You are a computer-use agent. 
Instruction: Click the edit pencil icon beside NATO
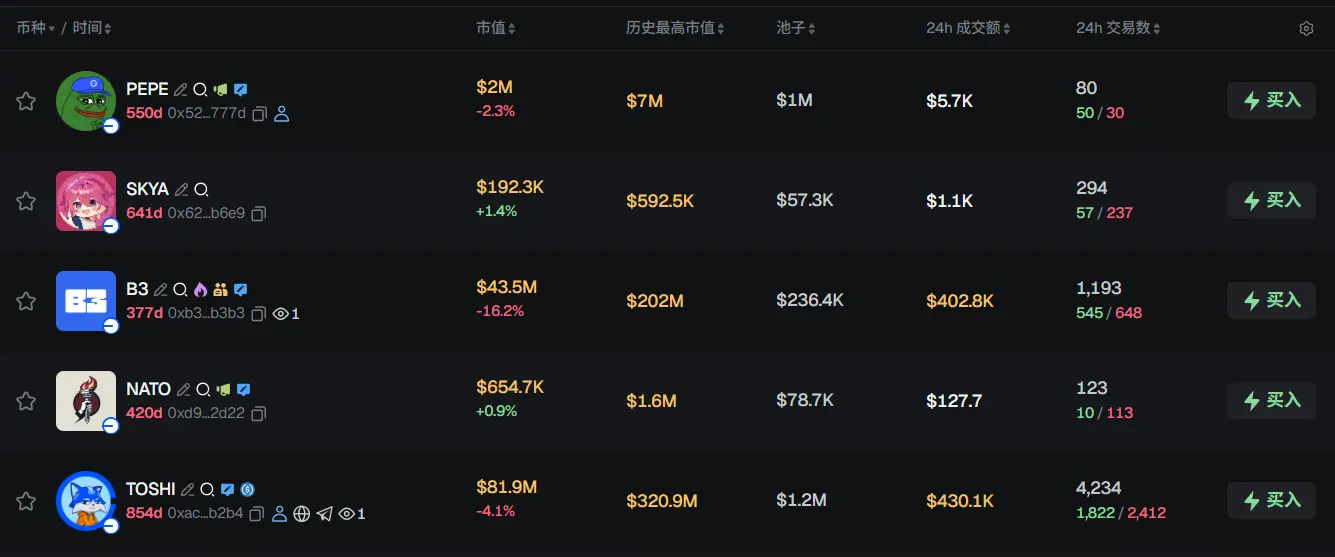(x=183, y=389)
